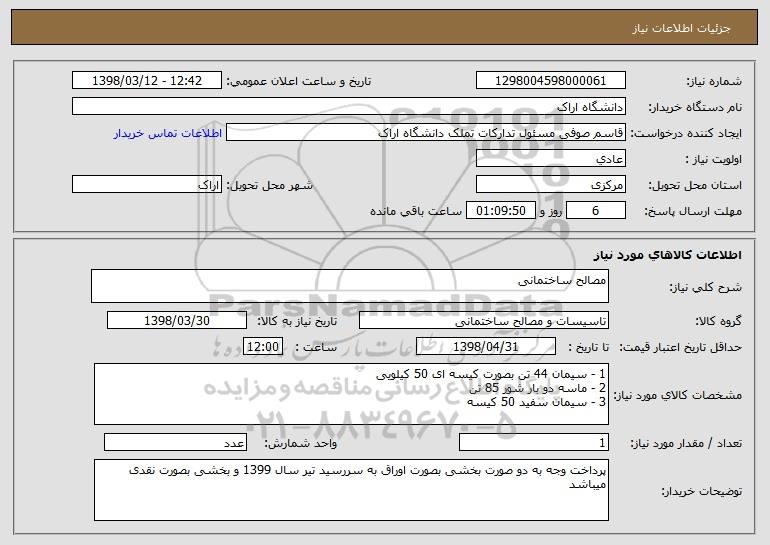
Task: Click the label شرح کلی نیاز
Action: click(706, 288)
